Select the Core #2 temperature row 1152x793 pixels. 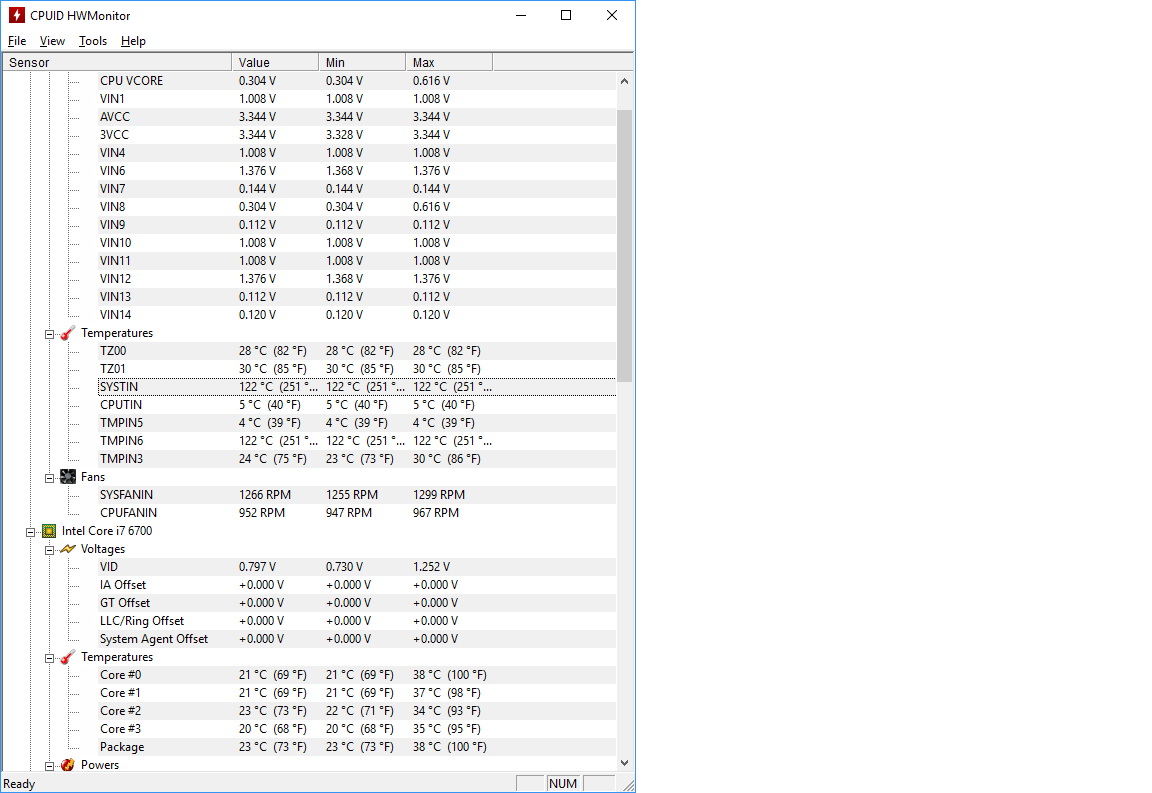tap(357, 711)
